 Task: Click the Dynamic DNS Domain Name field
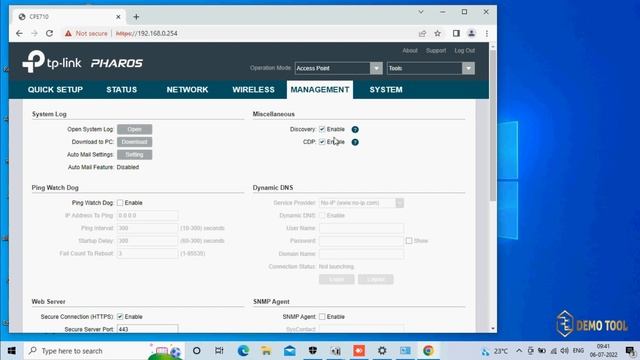point(361,254)
